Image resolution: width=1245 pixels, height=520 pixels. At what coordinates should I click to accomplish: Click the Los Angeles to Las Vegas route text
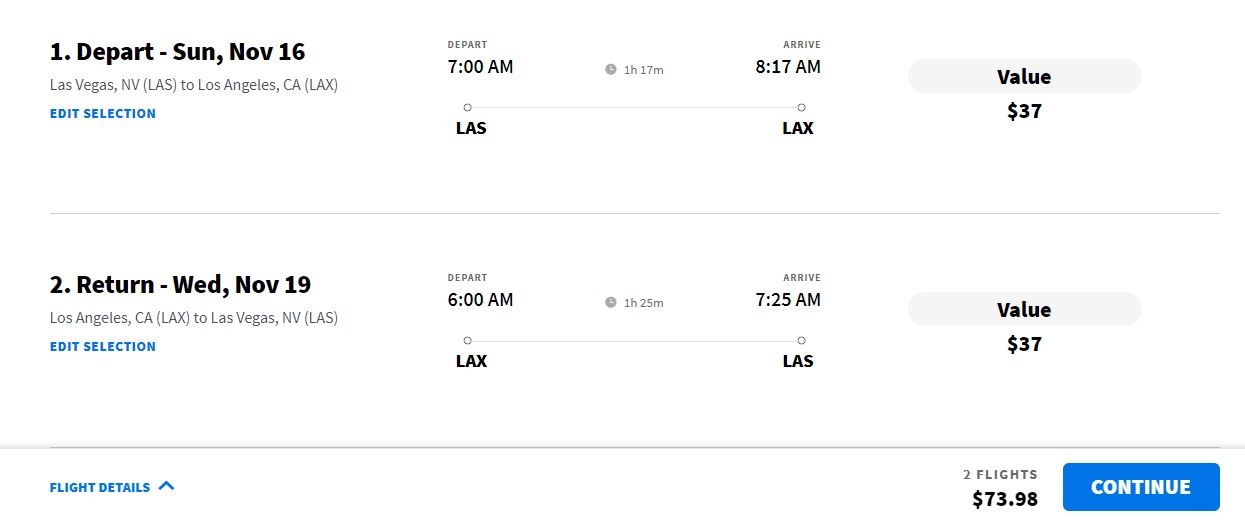click(194, 318)
